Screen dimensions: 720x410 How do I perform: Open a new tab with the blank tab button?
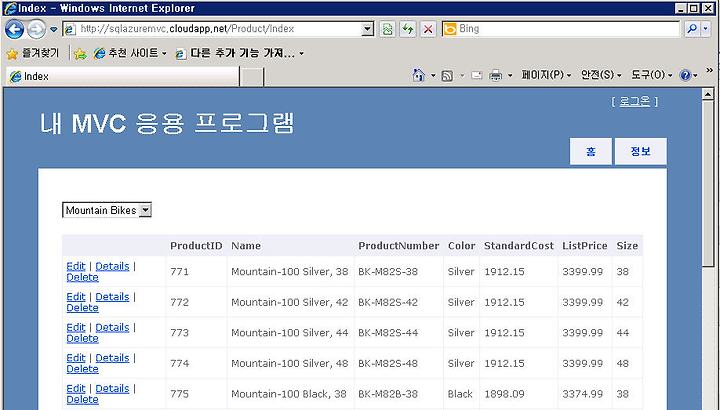coord(252,76)
